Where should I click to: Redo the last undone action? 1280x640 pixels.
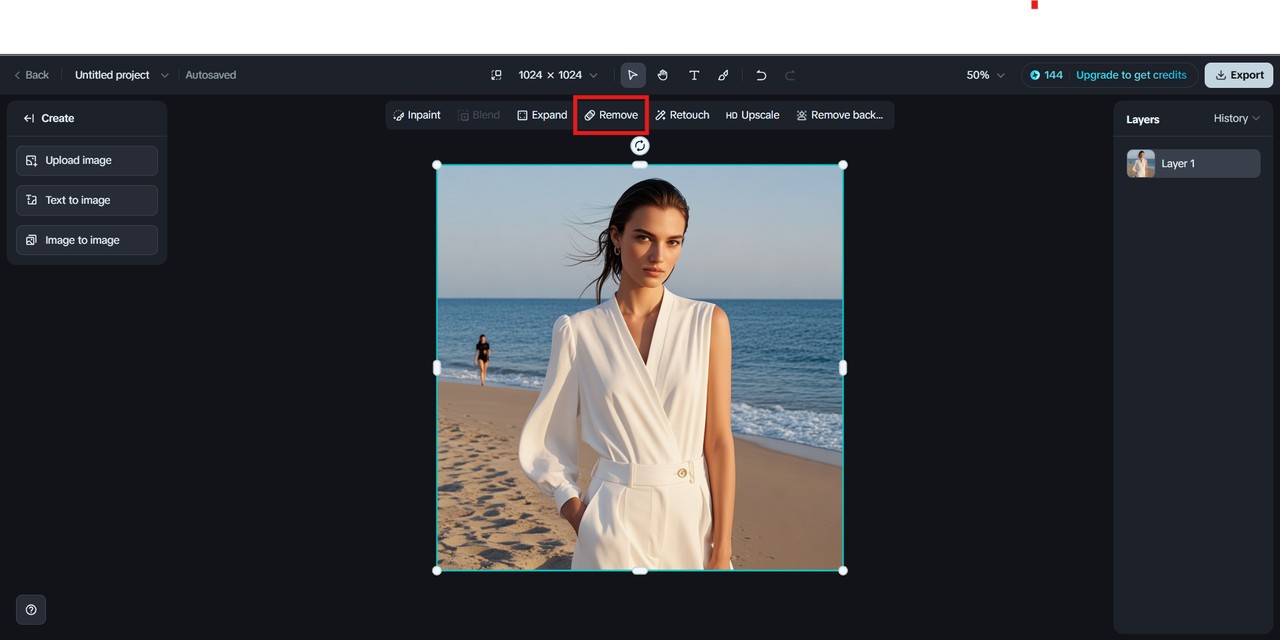point(790,75)
